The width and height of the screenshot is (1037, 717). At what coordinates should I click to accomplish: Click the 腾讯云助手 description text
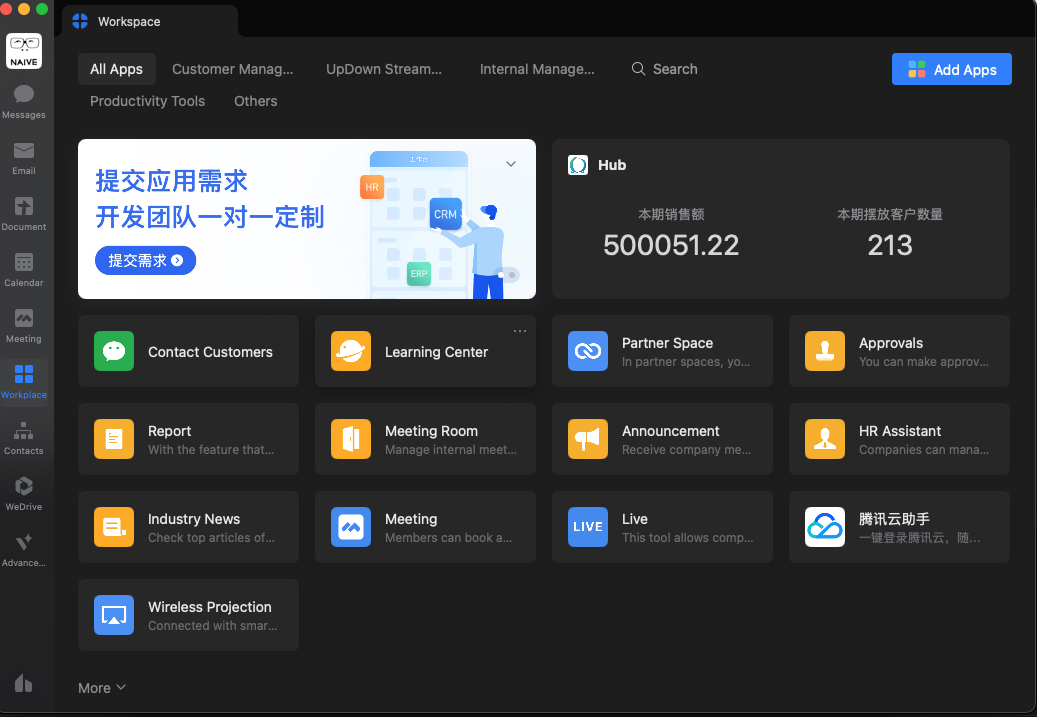919,538
